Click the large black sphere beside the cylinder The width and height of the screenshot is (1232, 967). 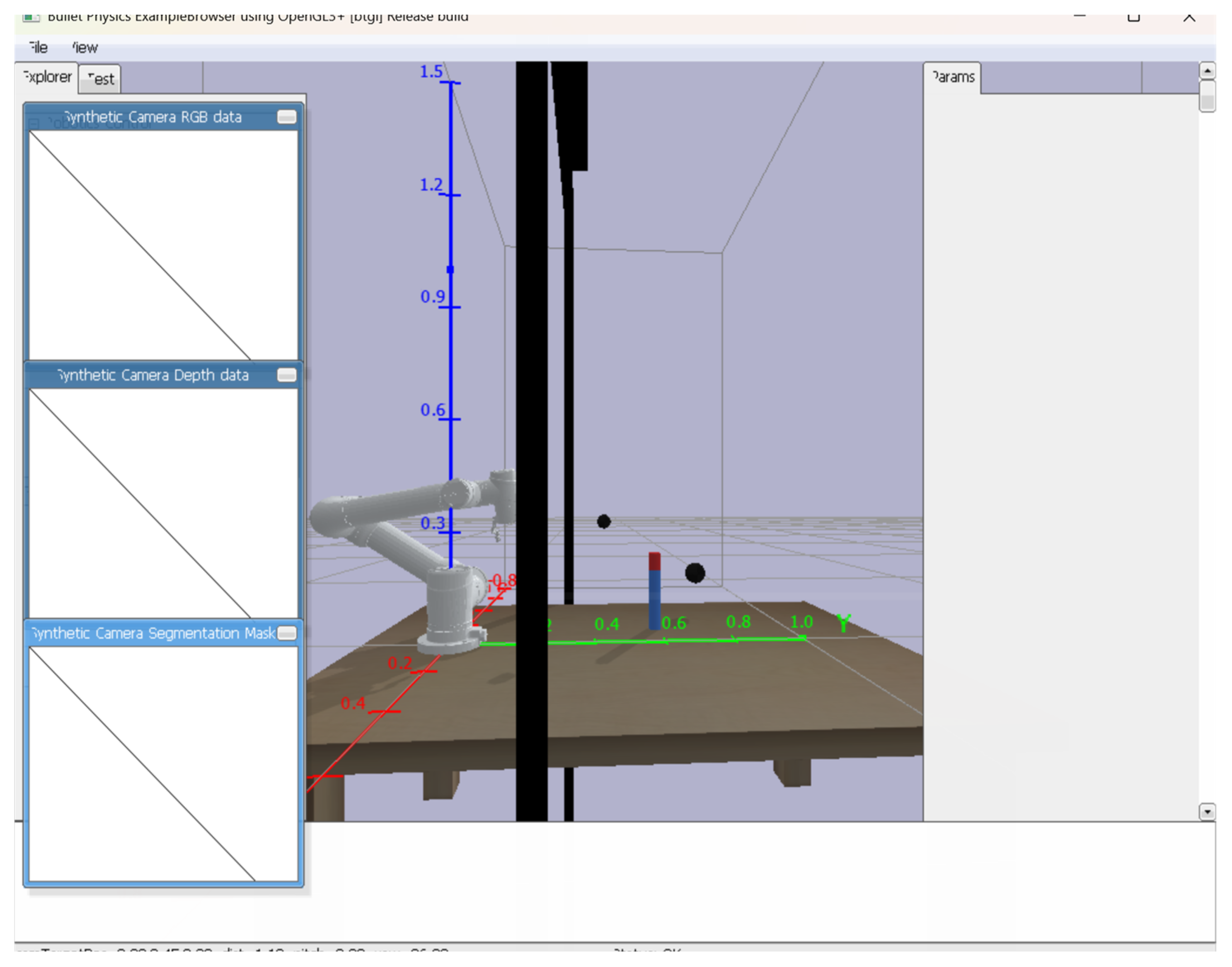[x=695, y=573]
